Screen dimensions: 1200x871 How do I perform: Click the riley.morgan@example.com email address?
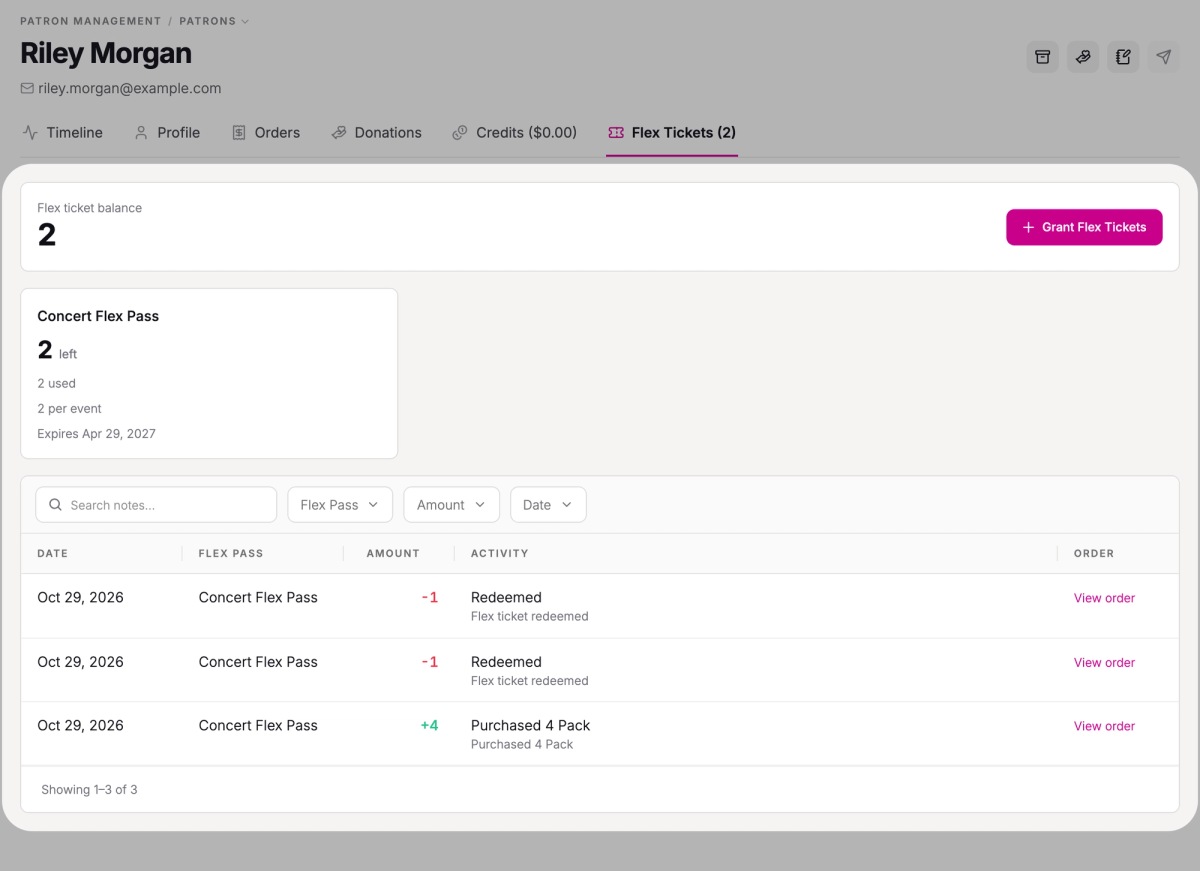click(130, 88)
